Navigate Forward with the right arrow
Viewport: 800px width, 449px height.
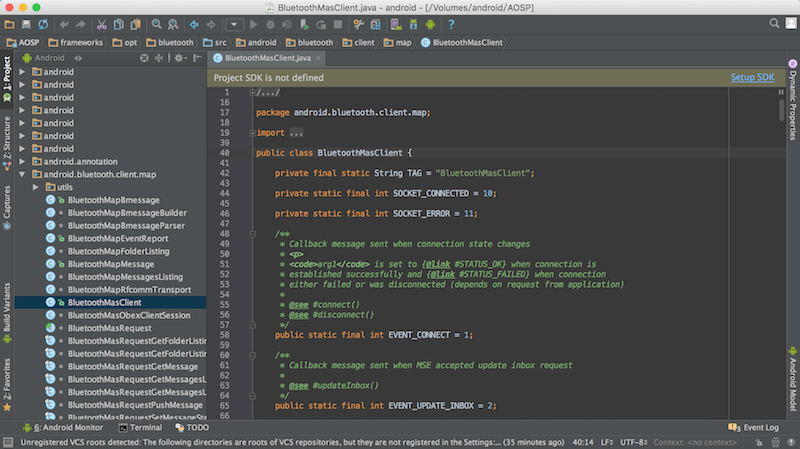[211, 24]
